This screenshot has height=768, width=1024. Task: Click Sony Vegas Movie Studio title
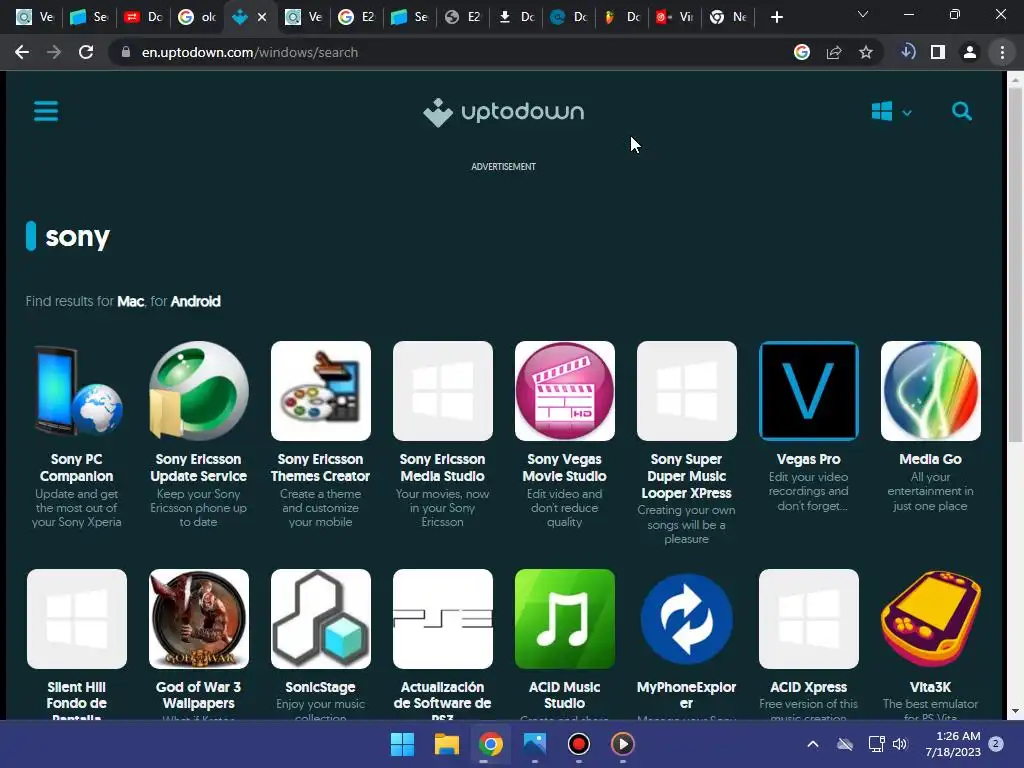(x=565, y=468)
